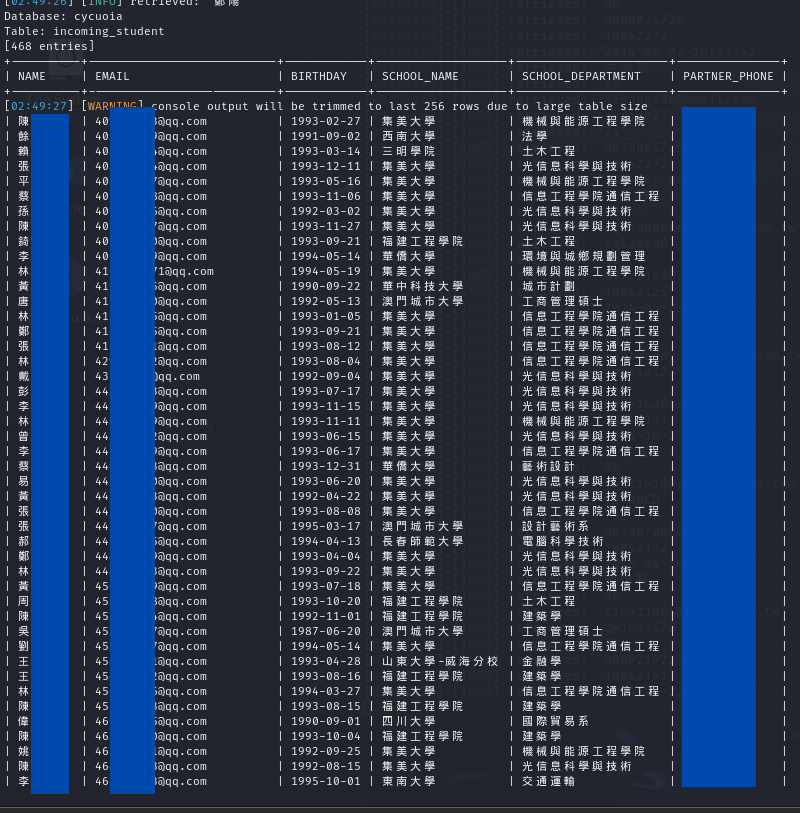Click department 交通運輸
This screenshot has height=813, width=800.
click(x=549, y=781)
